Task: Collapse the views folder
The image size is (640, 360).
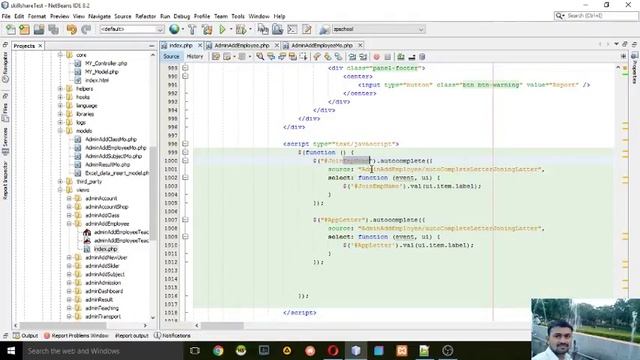Action: coord(60,190)
